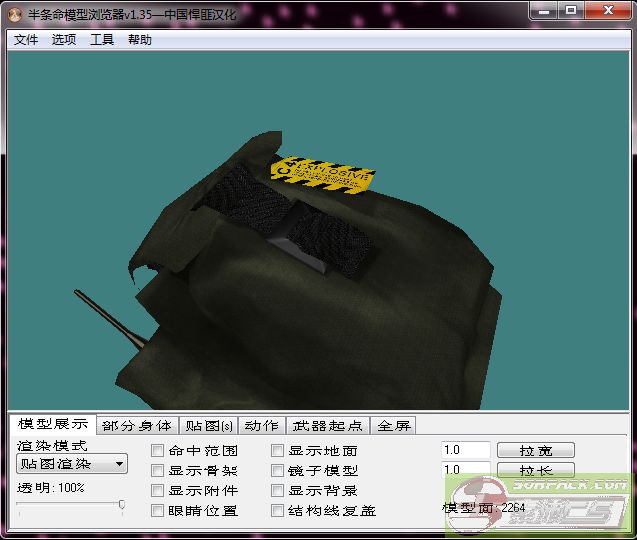Enable the 显示地面 checkbox
The height and width of the screenshot is (540, 637).
tap(277, 451)
